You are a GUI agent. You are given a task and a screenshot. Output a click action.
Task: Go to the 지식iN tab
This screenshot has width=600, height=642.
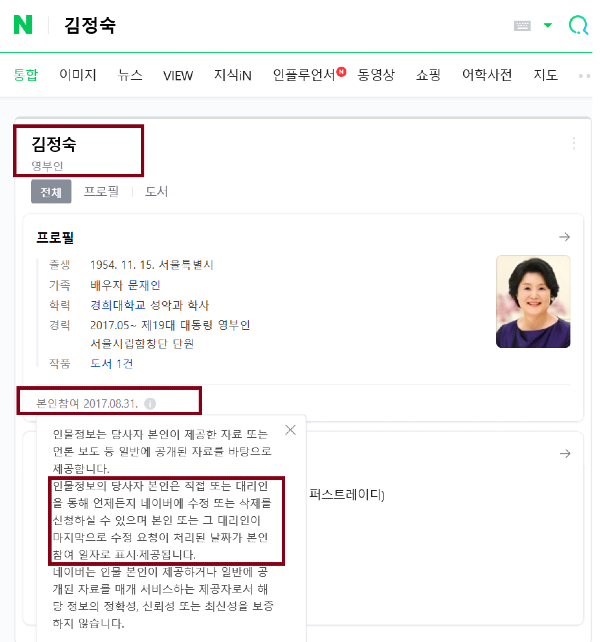(233, 75)
